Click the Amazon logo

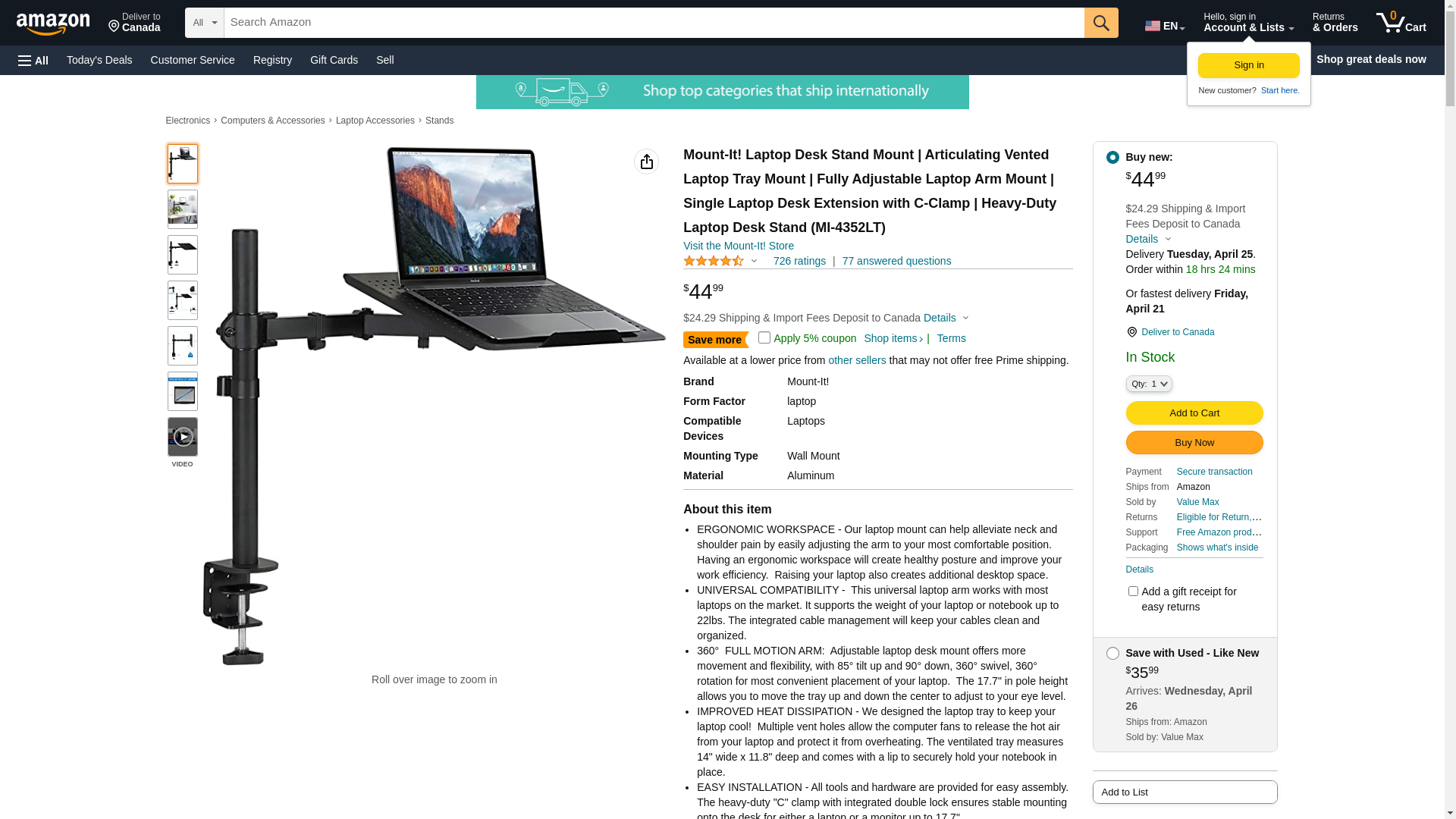[x=53, y=24]
